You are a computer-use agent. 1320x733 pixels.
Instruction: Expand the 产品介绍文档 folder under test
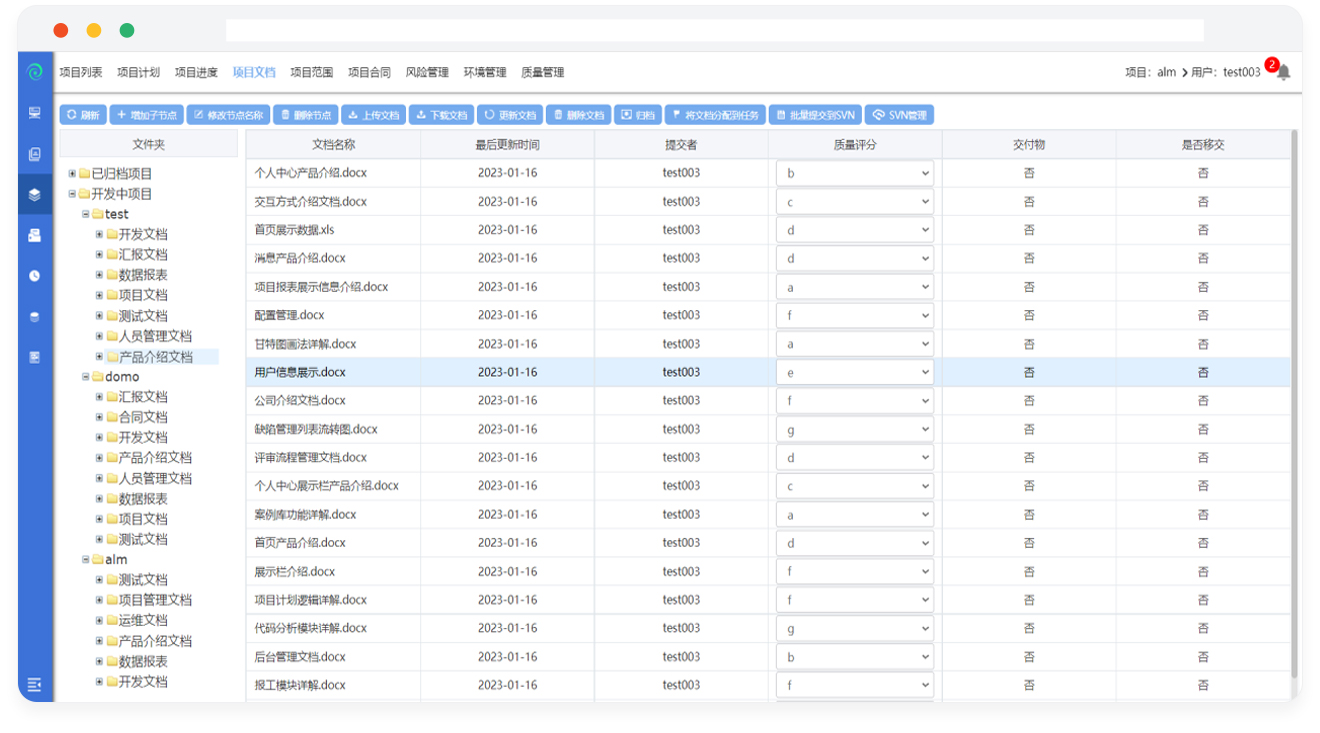(100, 357)
